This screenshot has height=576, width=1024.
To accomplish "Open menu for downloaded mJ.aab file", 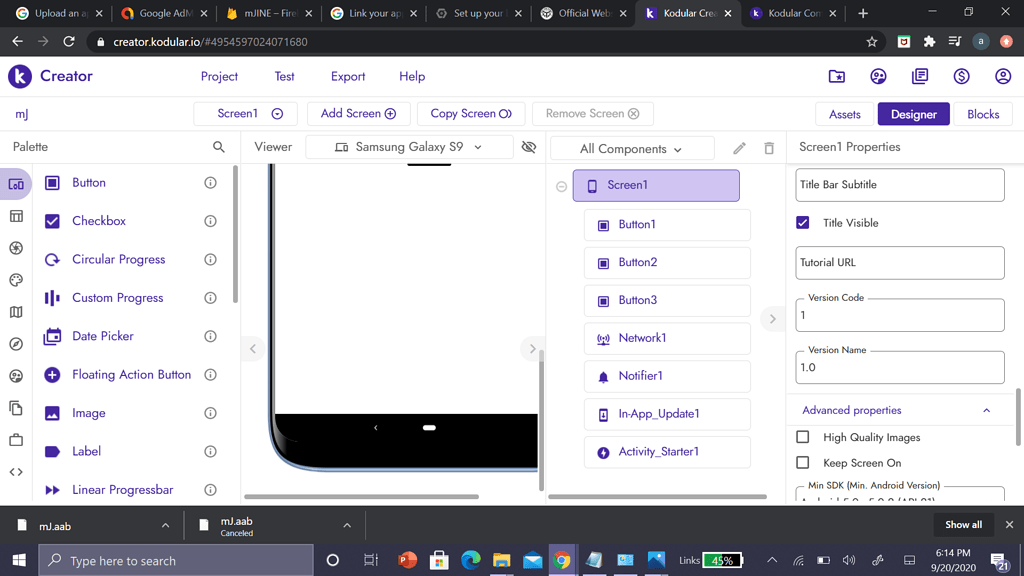I will point(165,526).
